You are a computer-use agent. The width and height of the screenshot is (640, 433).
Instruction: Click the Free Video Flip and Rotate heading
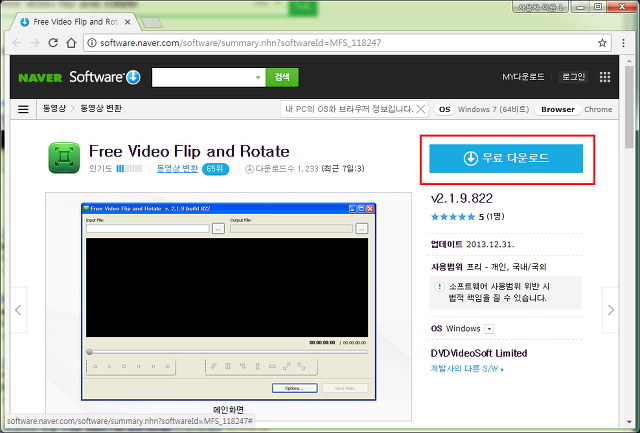pos(189,151)
